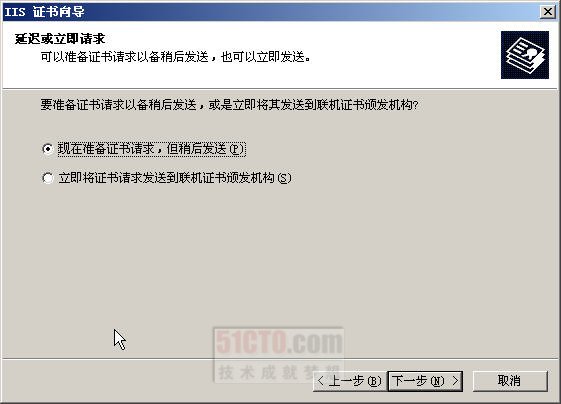Click the 延迟或立即请求 heading
Image resolution: width=561 pixels, height=404 pixels.
pos(60,39)
